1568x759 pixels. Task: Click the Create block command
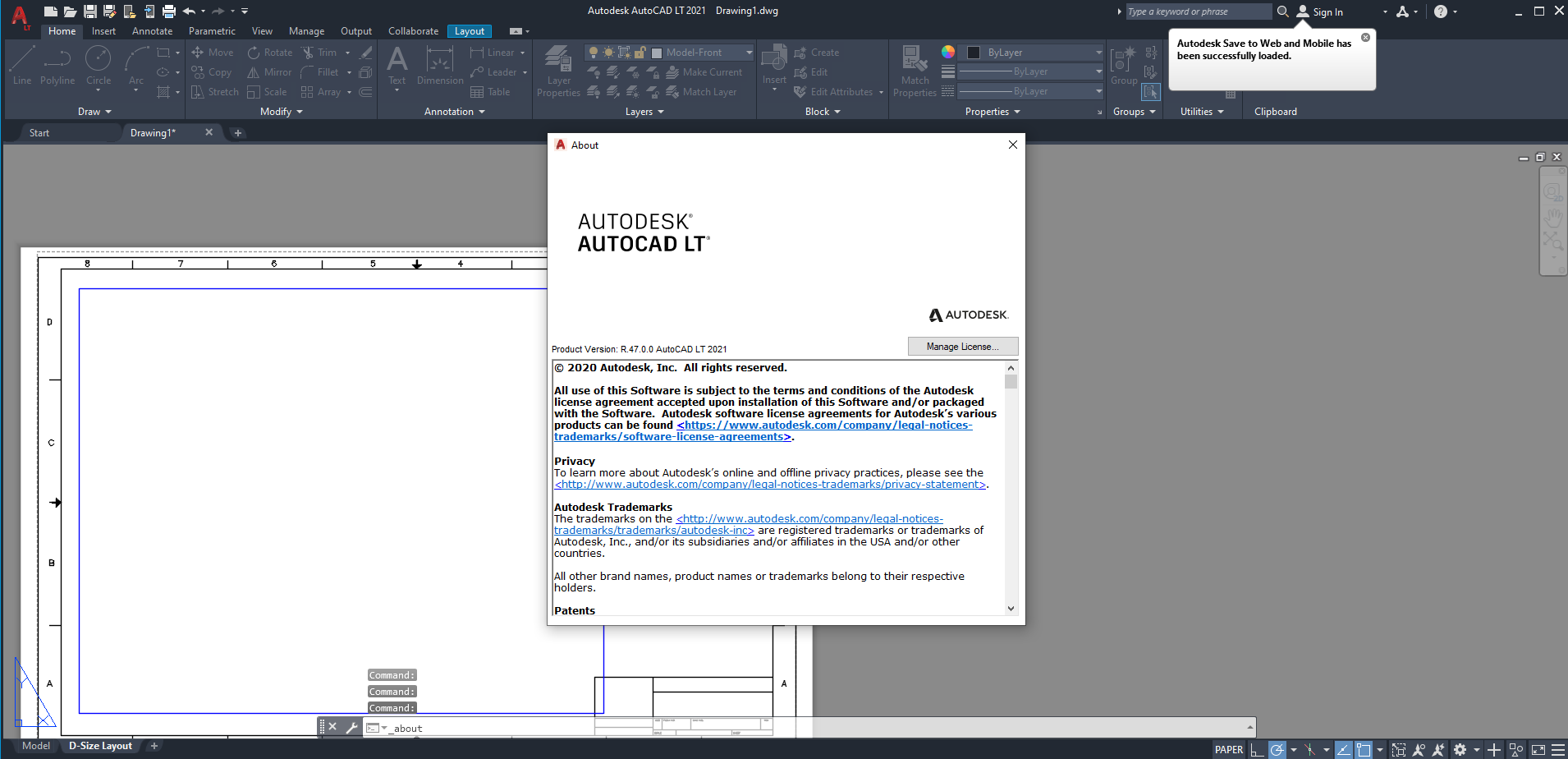click(817, 53)
